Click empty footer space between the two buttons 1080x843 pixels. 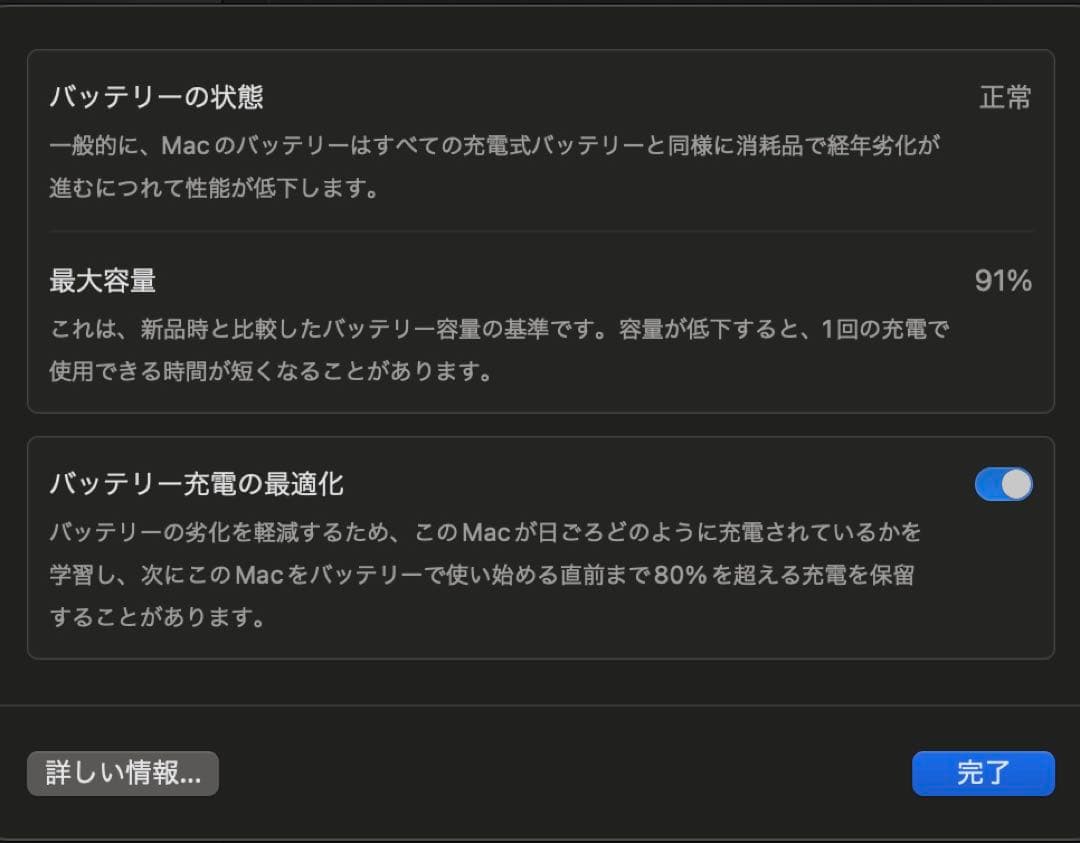(565, 773)
